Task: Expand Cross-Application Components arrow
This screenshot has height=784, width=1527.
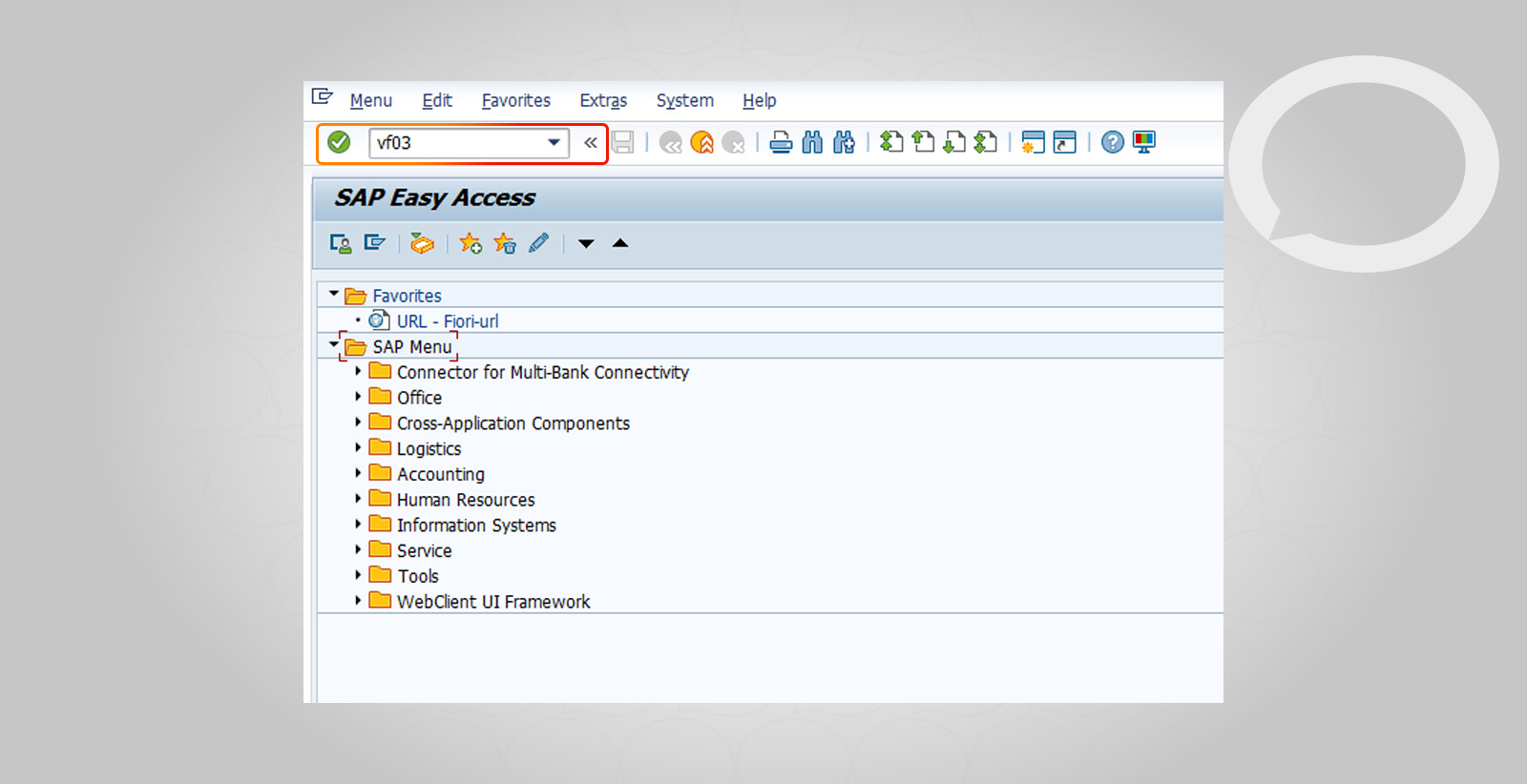Action: point(358,422)
